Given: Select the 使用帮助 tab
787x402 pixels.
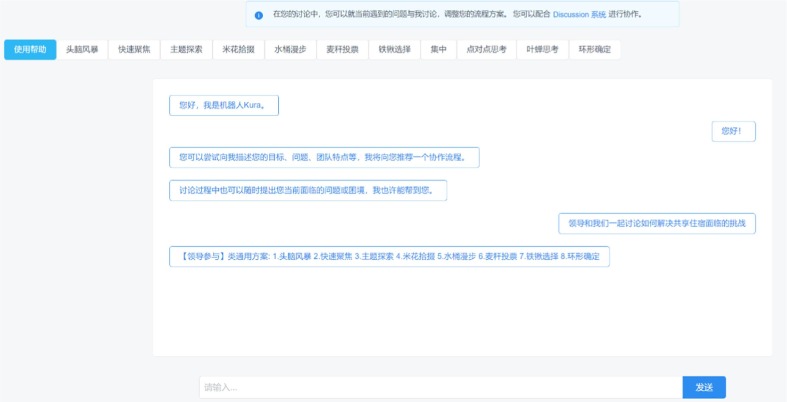Looking at the screenshot, I should tap(30, 49).
